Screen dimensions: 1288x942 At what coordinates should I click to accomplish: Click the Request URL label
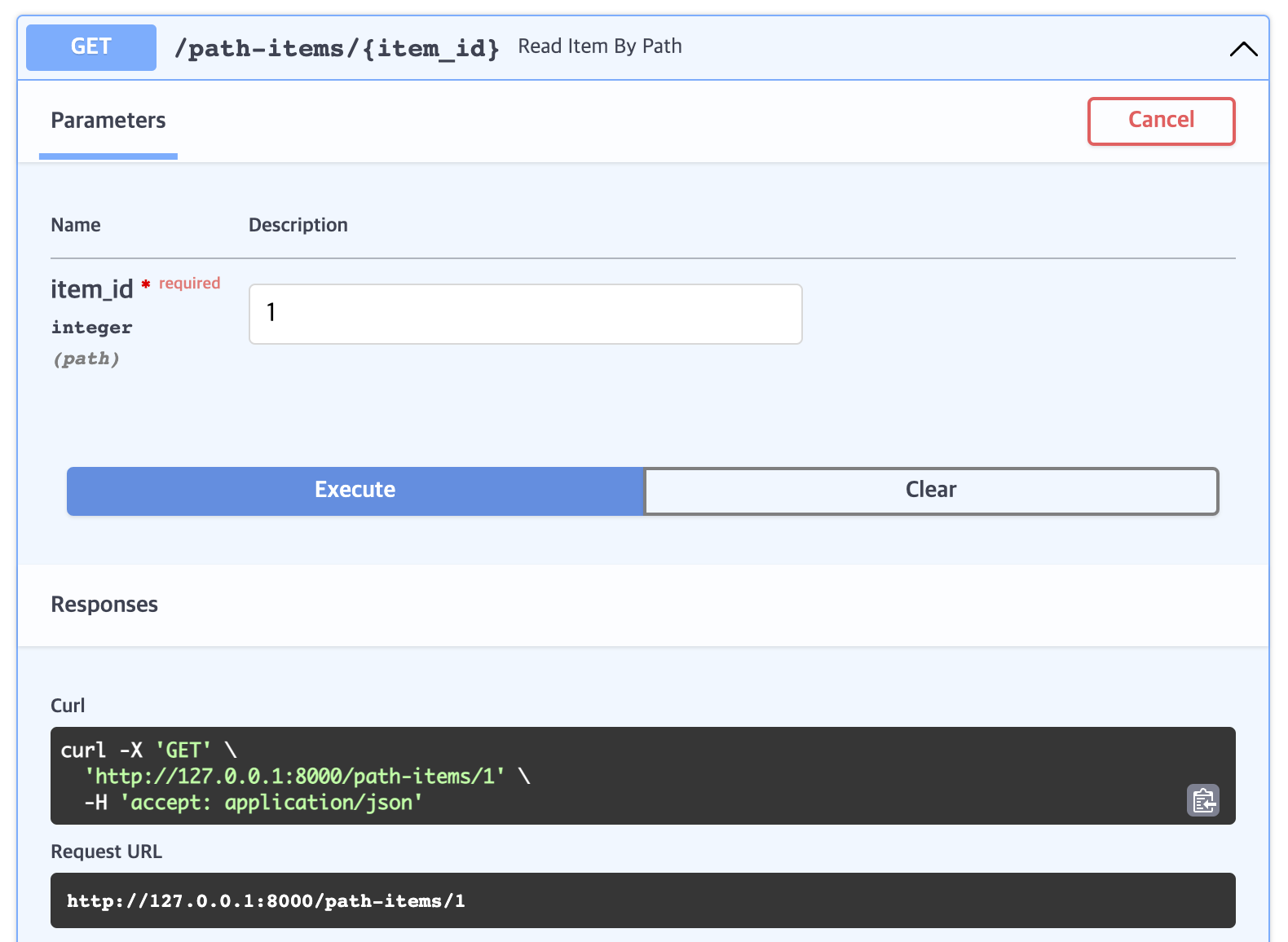click(107, 852)
